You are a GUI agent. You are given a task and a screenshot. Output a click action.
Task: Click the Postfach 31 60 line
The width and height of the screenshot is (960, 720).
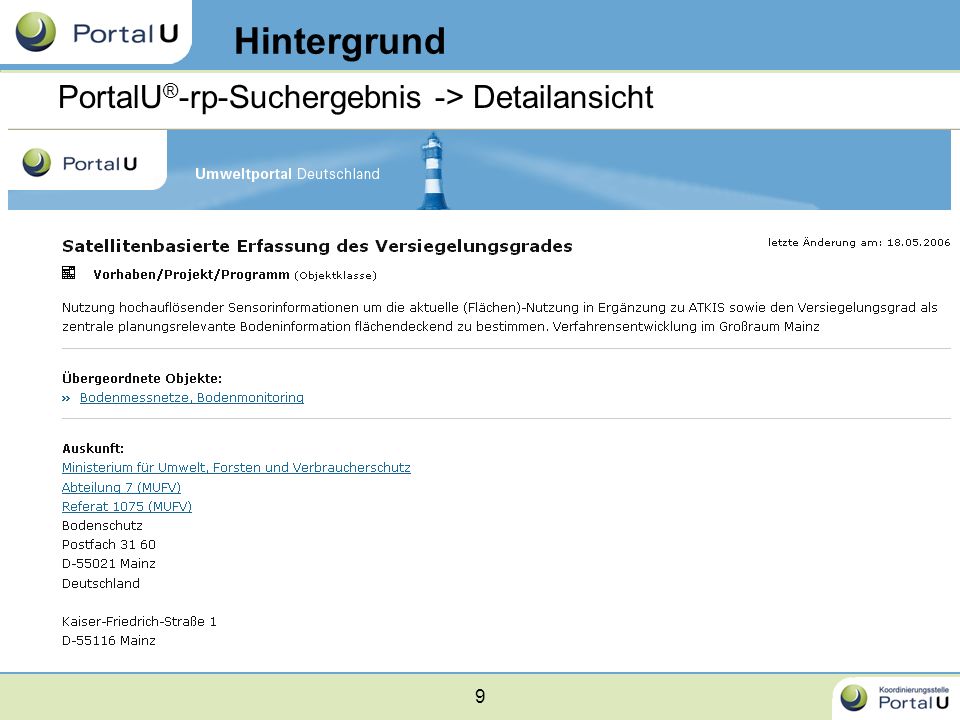click(109, 545)
